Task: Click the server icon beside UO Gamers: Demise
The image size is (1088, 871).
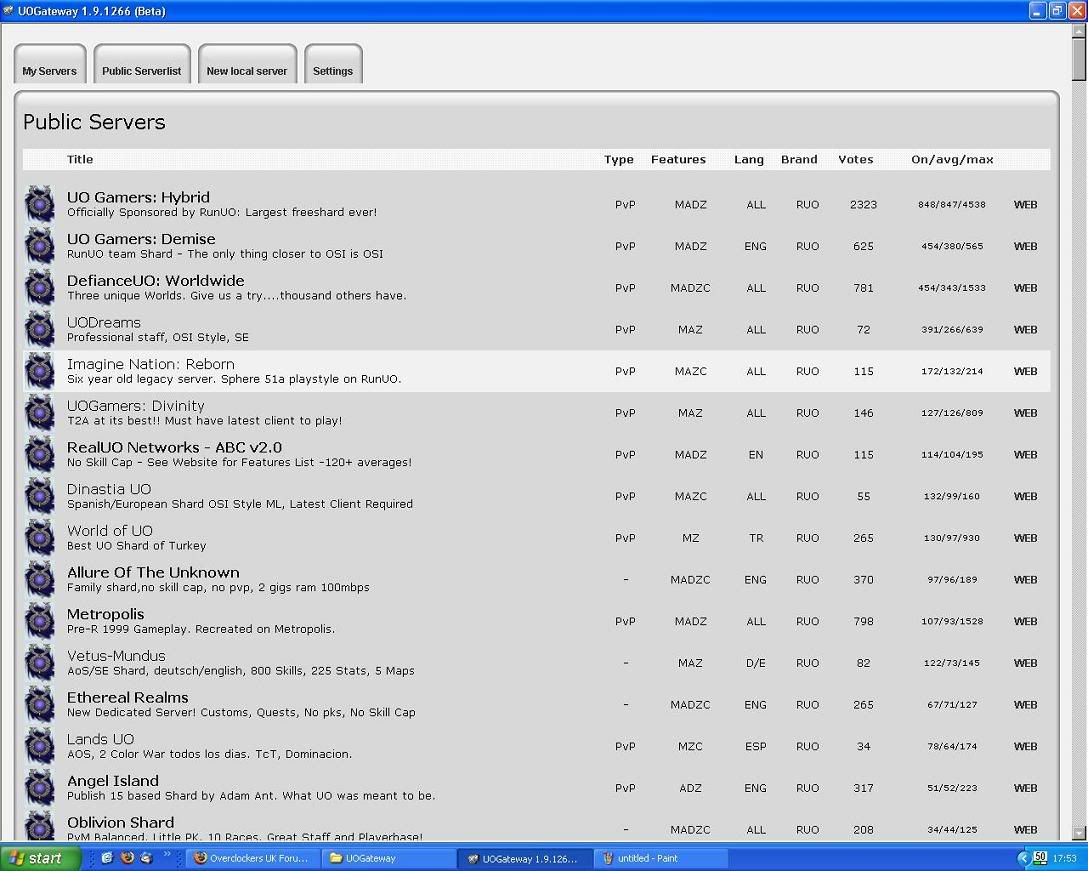Action: [40, 246]
